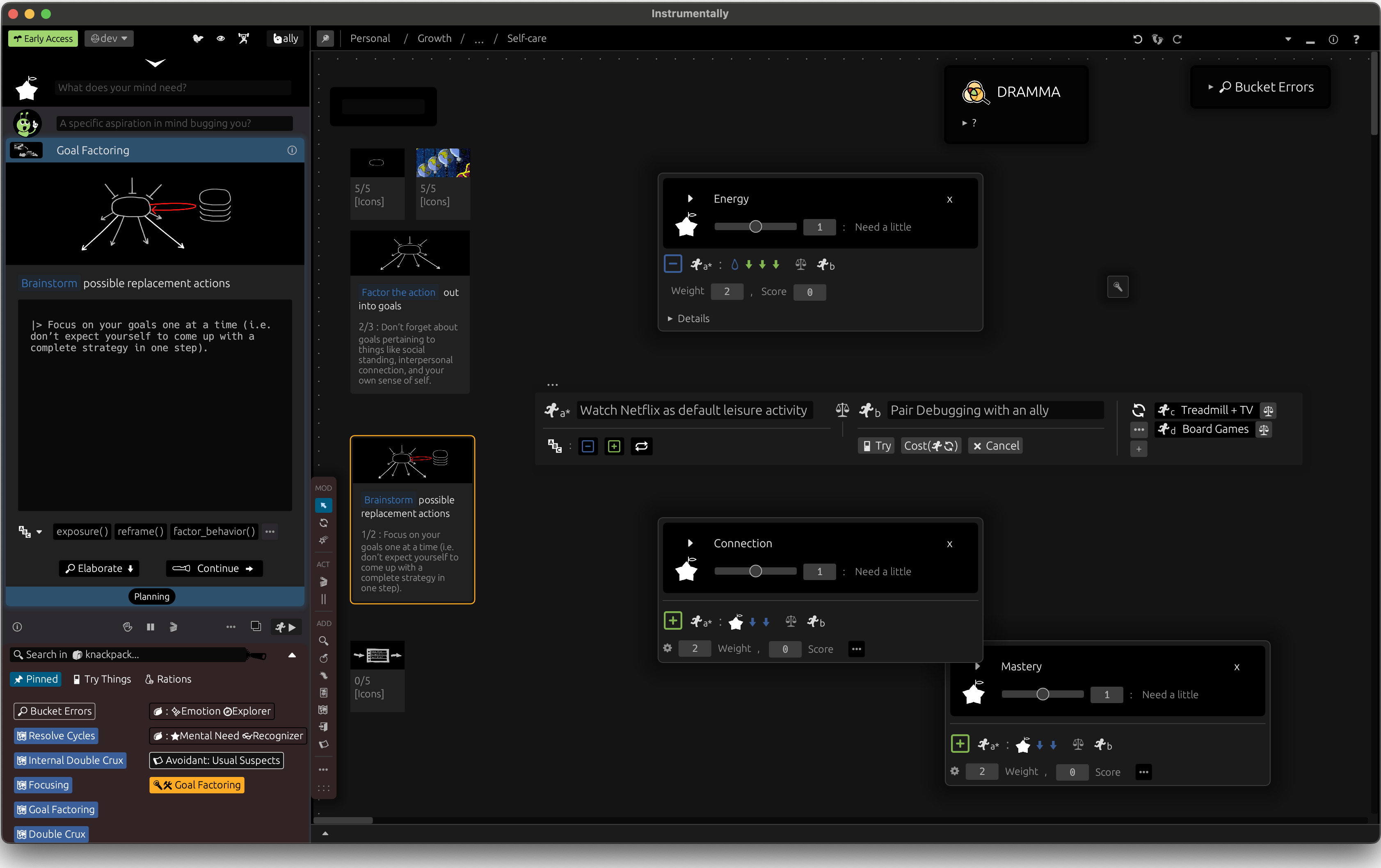1381x868 pixels.
Task: Close the Energy card
Action: [x=950, y=199]
